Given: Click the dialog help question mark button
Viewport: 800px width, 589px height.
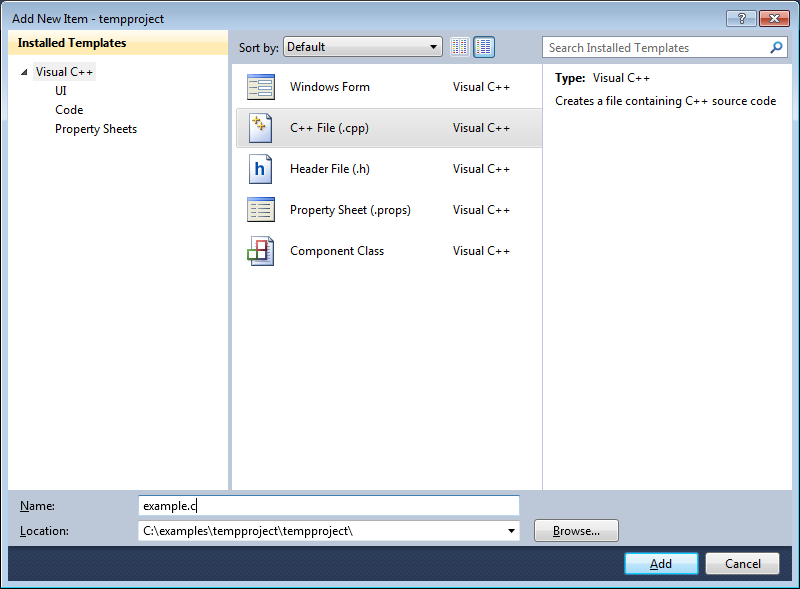Looking at the screenshot, I should (x=741, y=18).
